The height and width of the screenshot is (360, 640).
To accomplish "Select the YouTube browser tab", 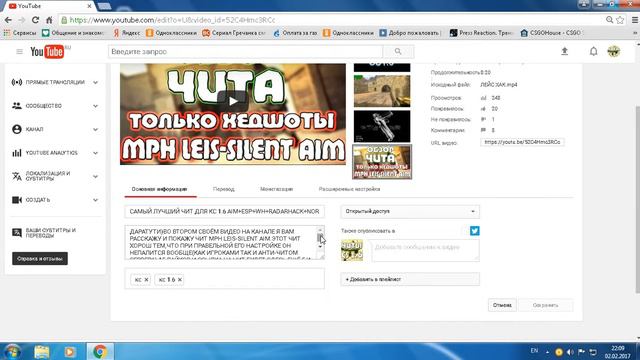I will pos(49,6).
